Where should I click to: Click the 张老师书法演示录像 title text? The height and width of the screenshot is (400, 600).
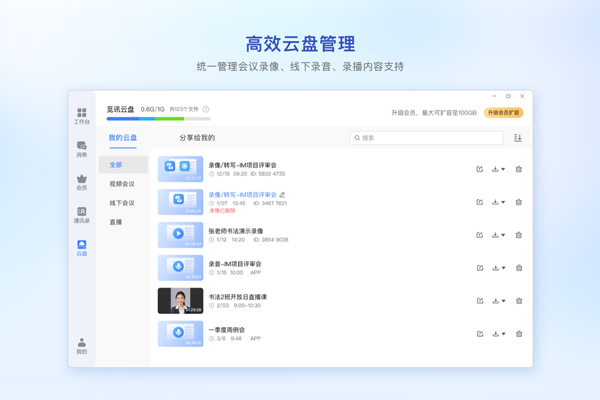[x=236, y=231]
